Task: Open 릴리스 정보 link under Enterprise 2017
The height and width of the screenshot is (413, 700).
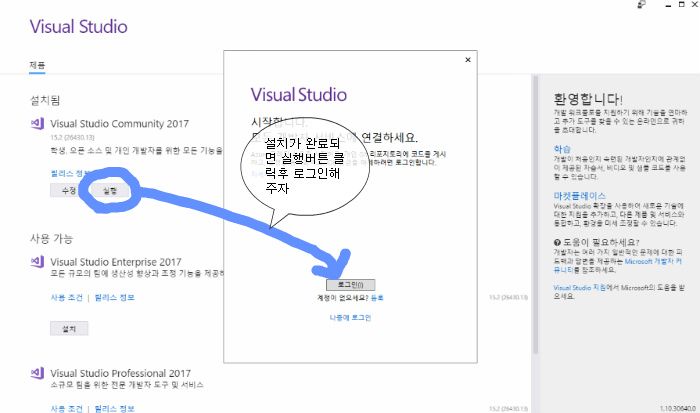Action: coord(114,298)
